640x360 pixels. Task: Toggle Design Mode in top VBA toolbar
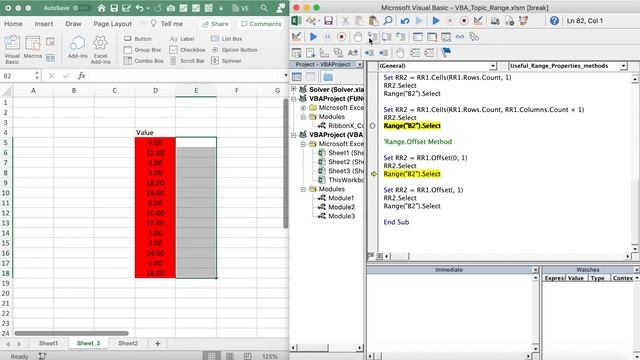click(478, 20)
